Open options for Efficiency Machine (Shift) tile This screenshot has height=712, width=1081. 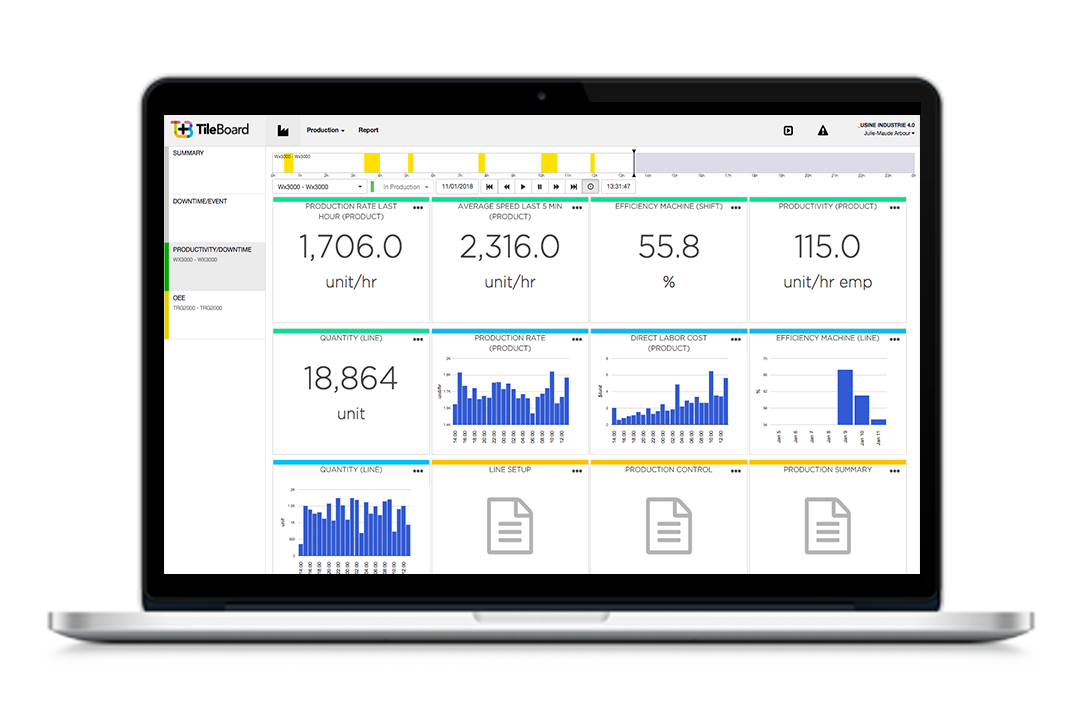736,208
